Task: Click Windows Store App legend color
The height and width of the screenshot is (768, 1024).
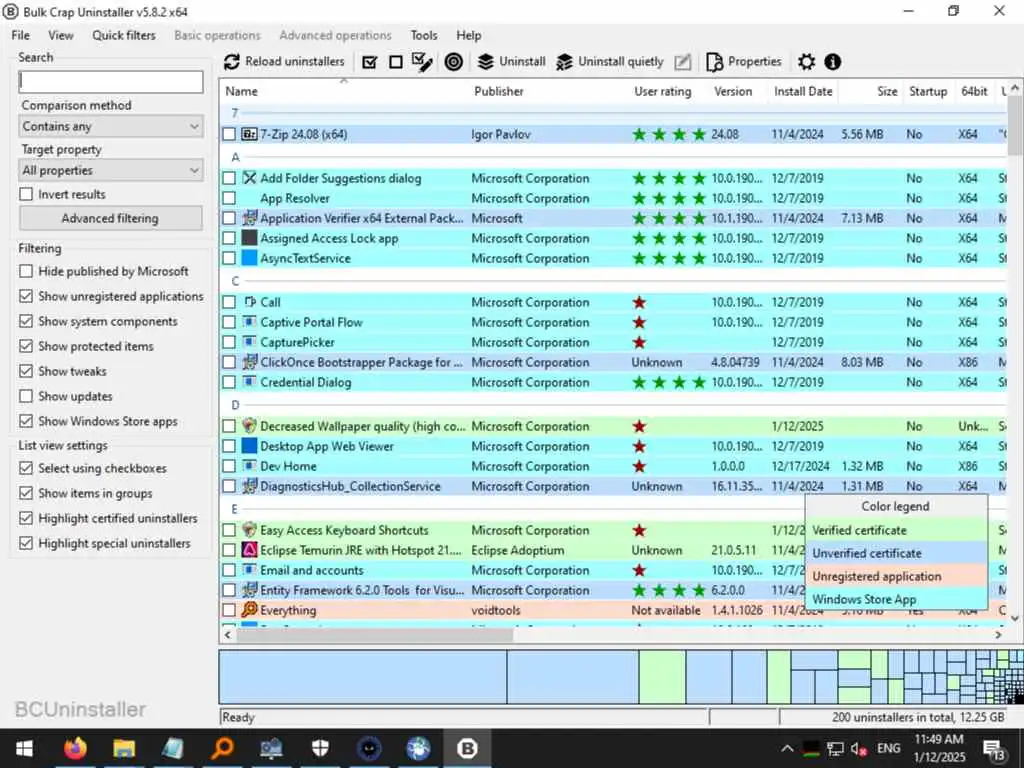Action: click(x=896, y=599)
